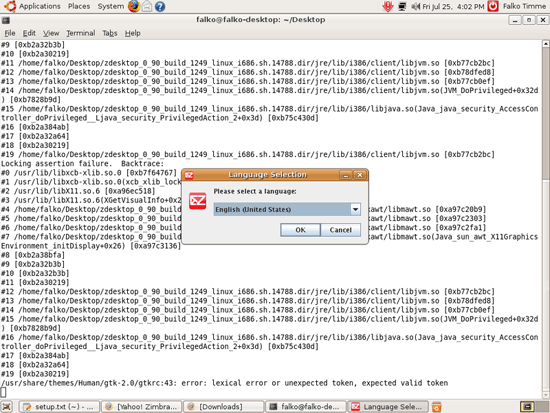Launch Firefox from the top panel icon
This screenshot has height=413, width=550.
[134, 6]
